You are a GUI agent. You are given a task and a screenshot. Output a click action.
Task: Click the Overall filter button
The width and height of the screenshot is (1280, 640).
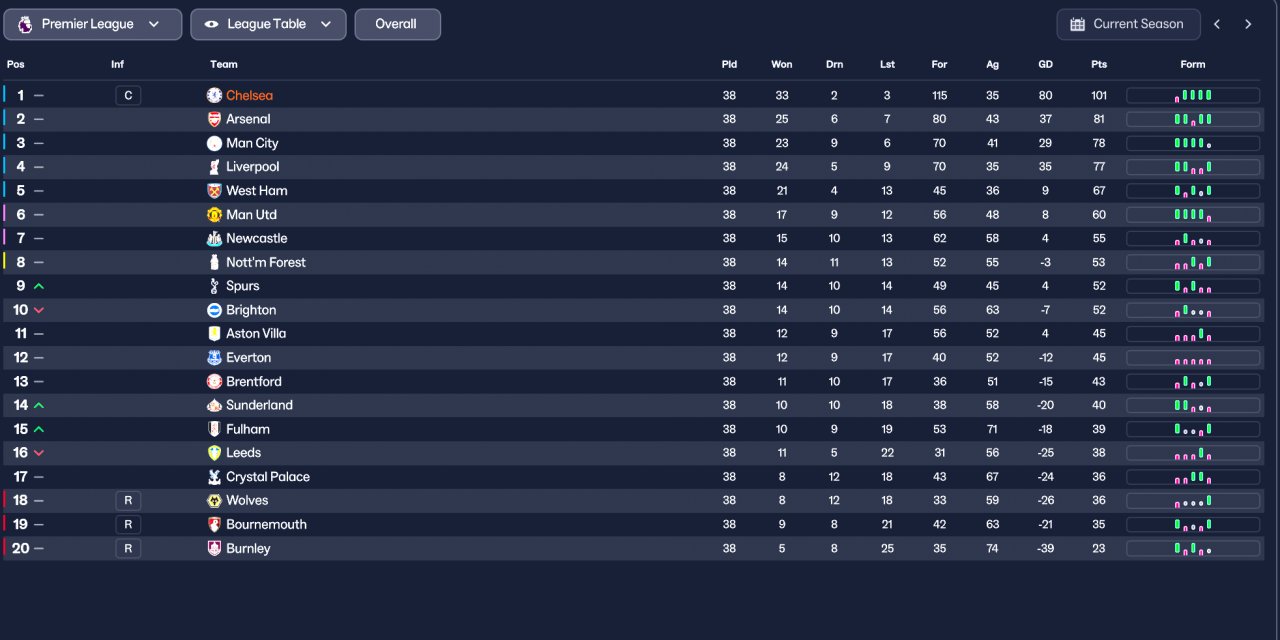[x=397, y=25]
